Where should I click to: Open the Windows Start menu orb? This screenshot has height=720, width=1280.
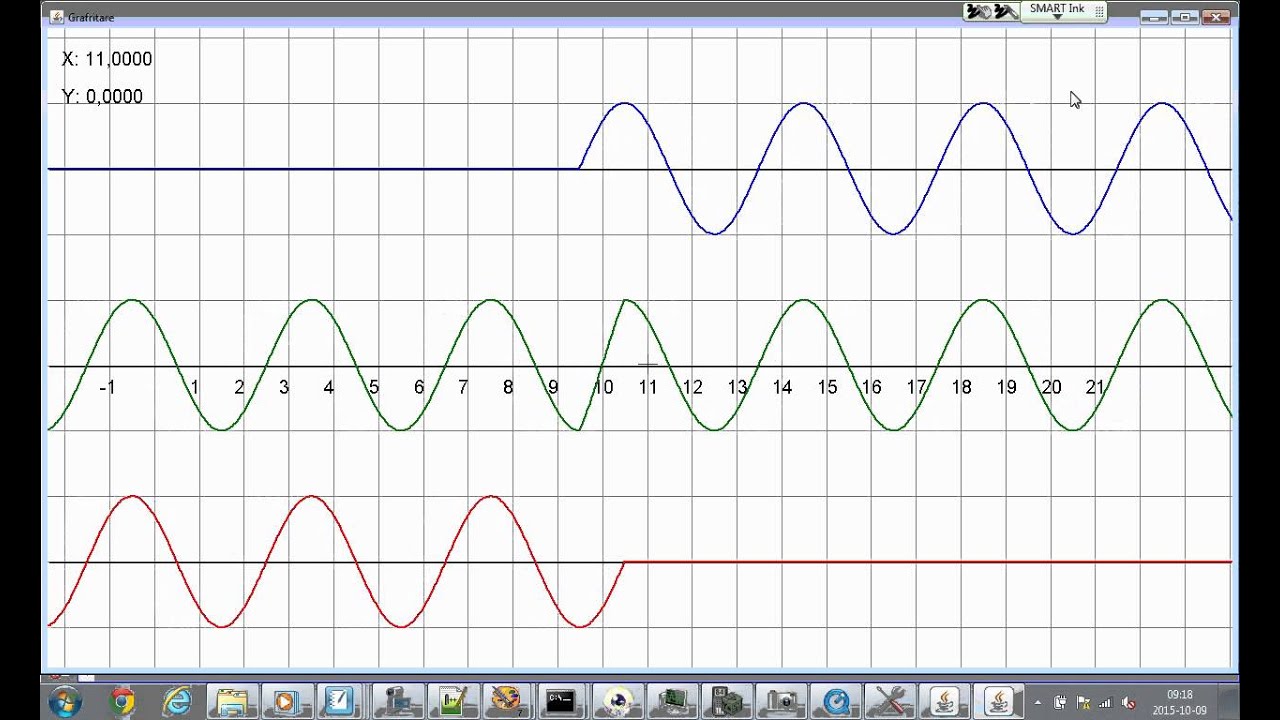click(x=65, y=702)
